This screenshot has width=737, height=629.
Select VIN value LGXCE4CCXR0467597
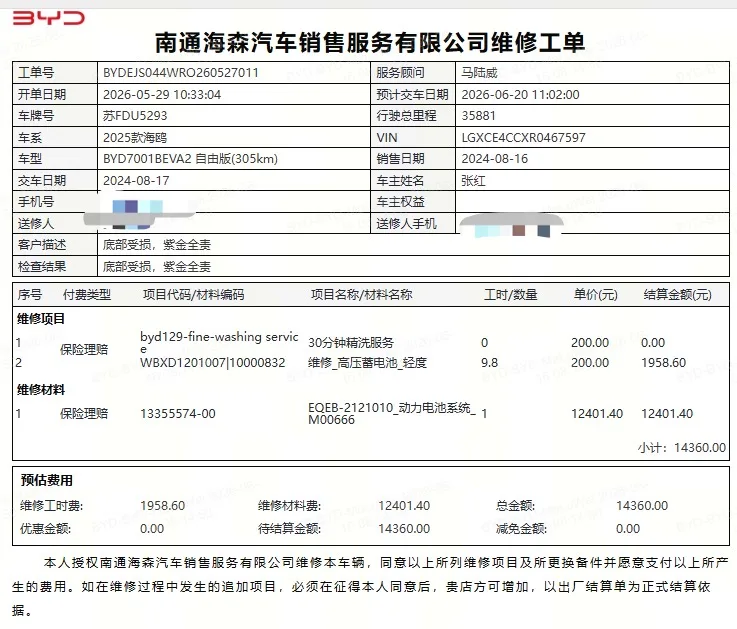[x=523, y=138]
